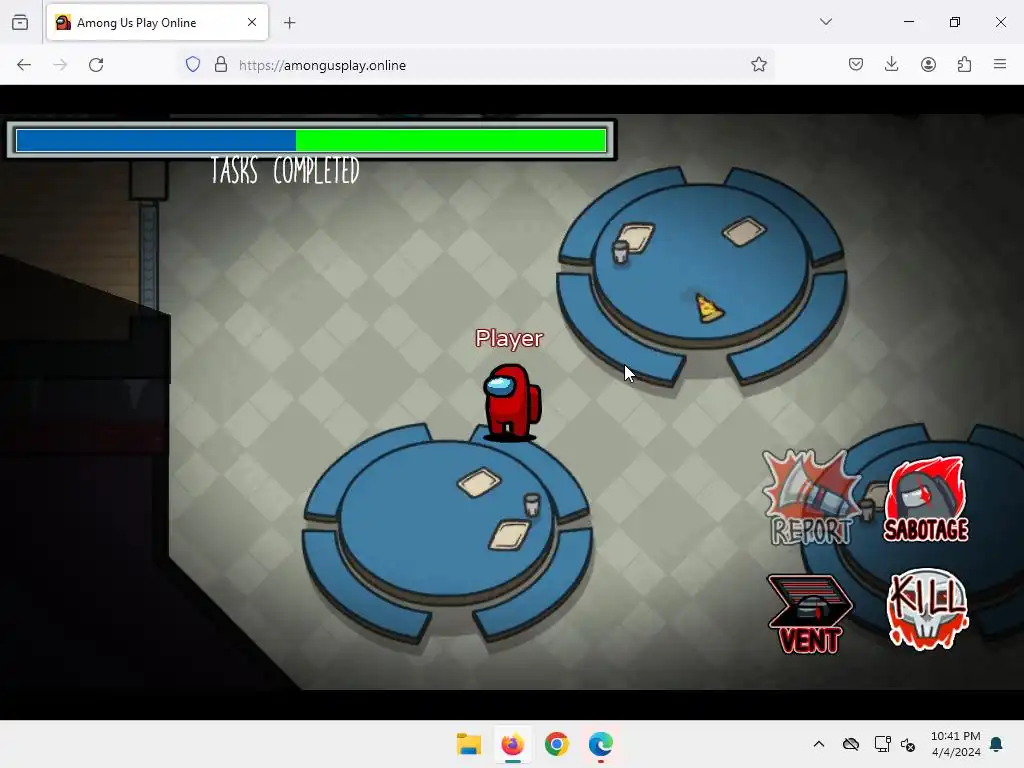
Task: Go forward to the next page
Action: [60, 65]
